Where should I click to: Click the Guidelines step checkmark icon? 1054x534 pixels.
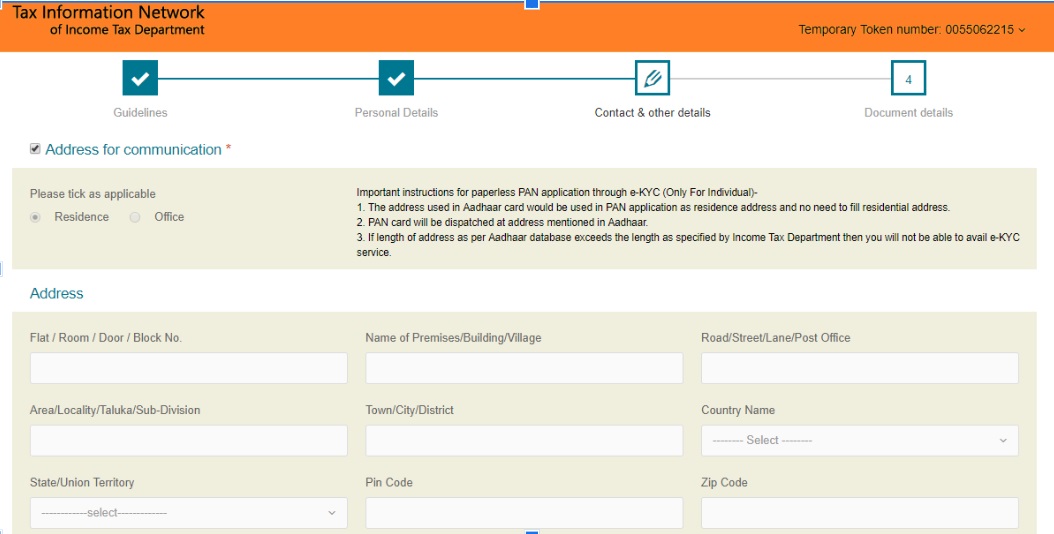point(140,78)
